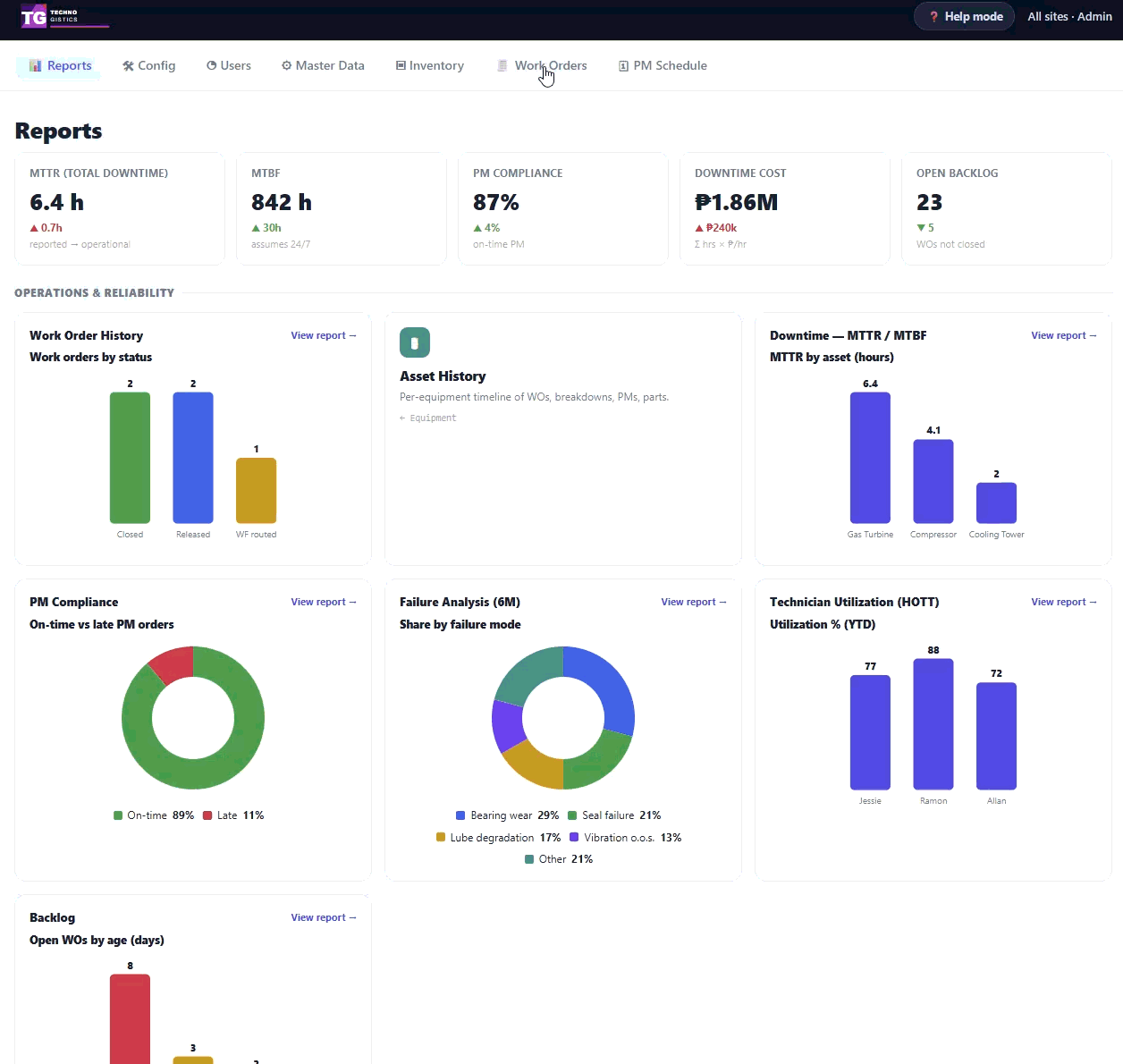Toggle Help mode on
This screenshot has height=1064, width=1123.
(x=964, y=17)
